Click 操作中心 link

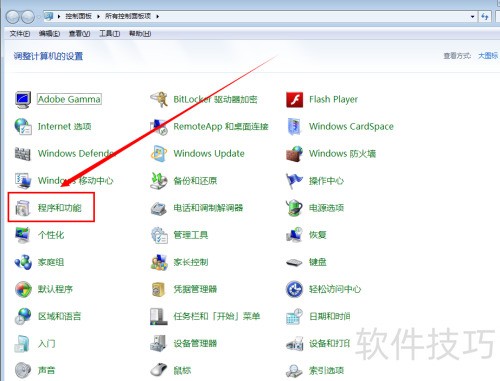point(326,181)
